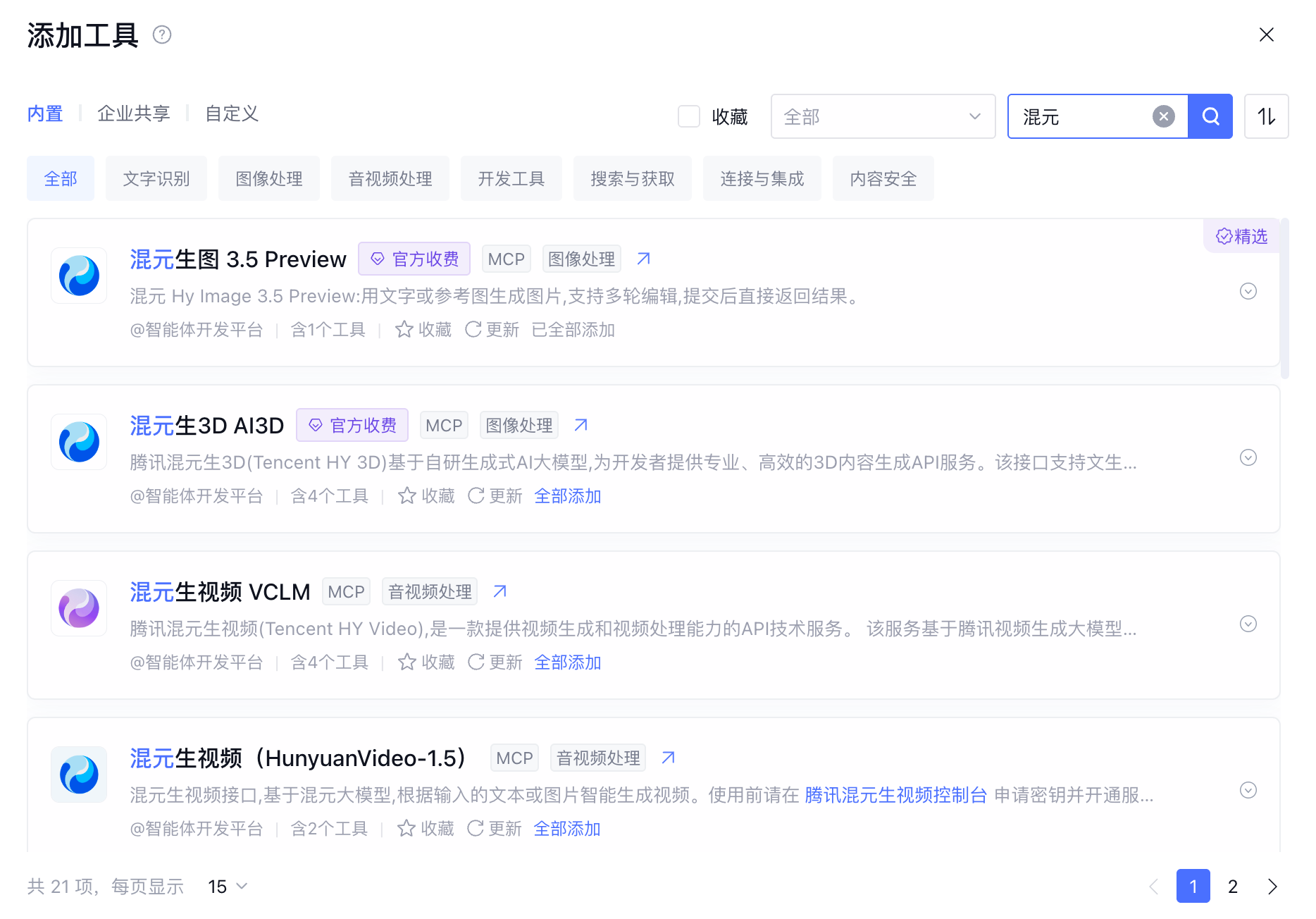Favorite the 混元生3D AI3D tool
1316x919 pixels.
click(x=426, y=496)
